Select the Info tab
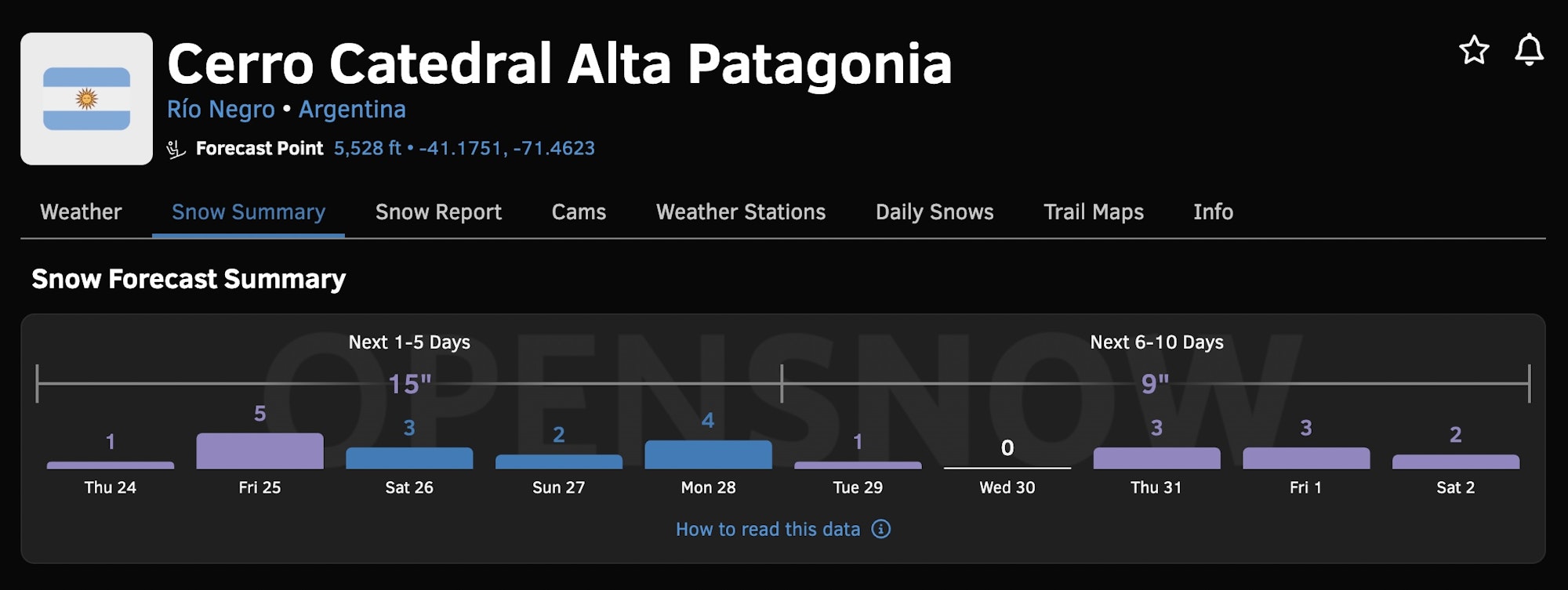1568x590 pixels. coord(1213,212)
